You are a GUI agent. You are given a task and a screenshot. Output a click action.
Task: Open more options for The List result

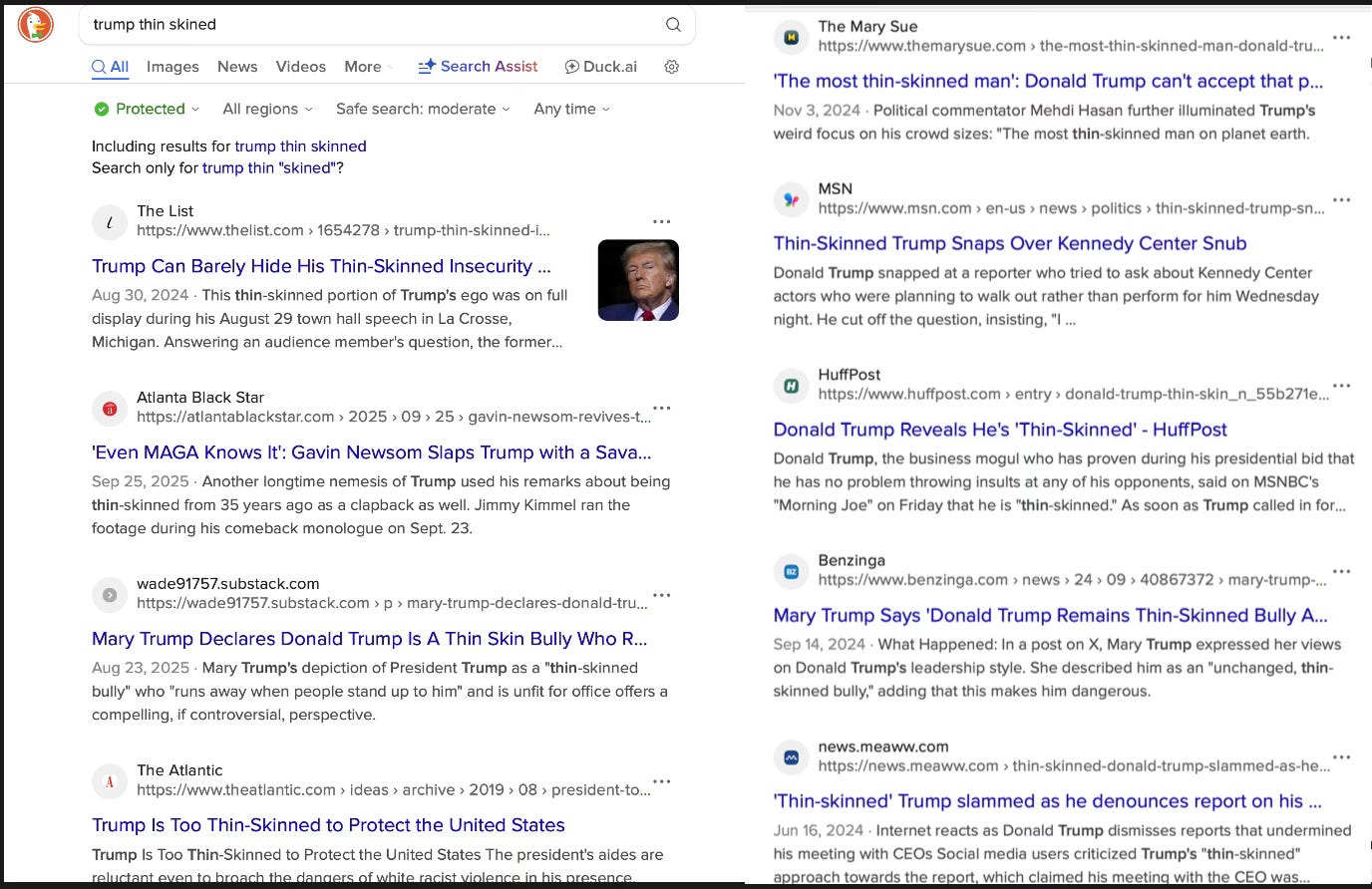coord(662,222)
